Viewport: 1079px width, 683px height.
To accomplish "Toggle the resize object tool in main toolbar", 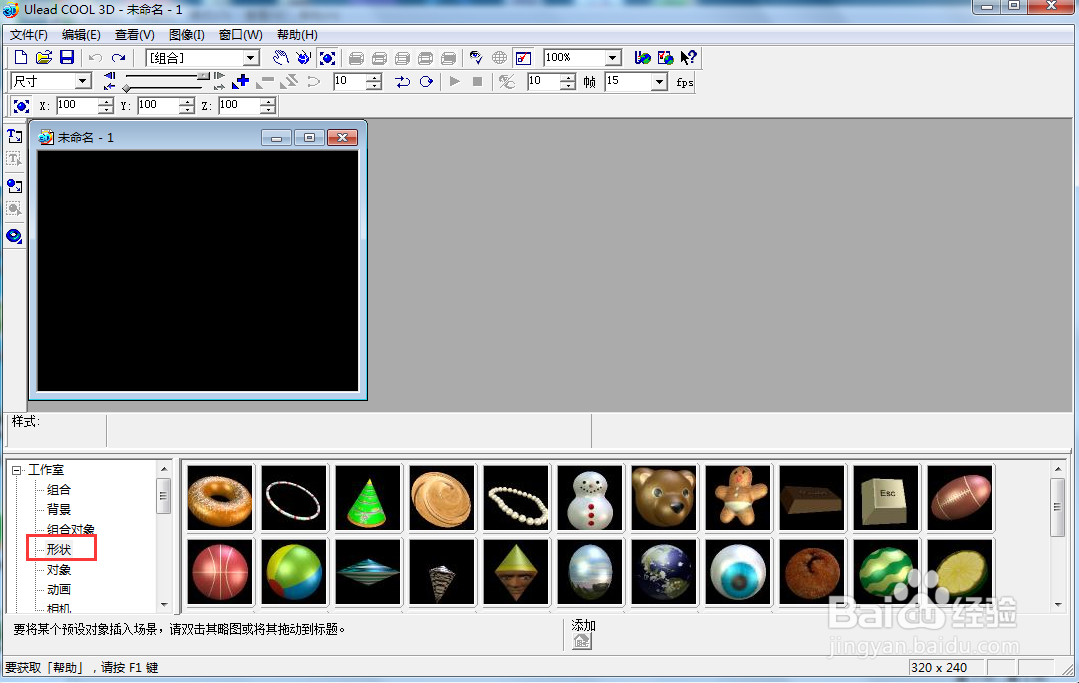I will pyautogui.click(x=328, y=58).
